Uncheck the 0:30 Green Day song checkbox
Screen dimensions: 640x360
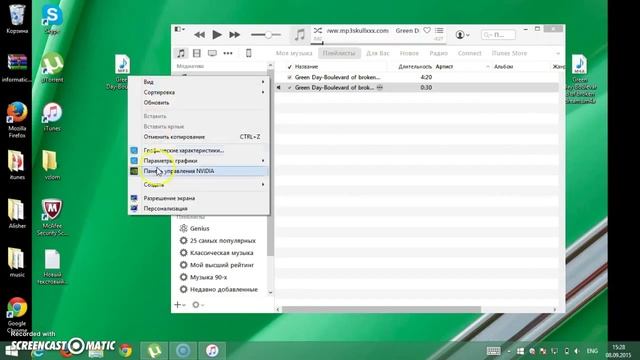tap(289, 87)
